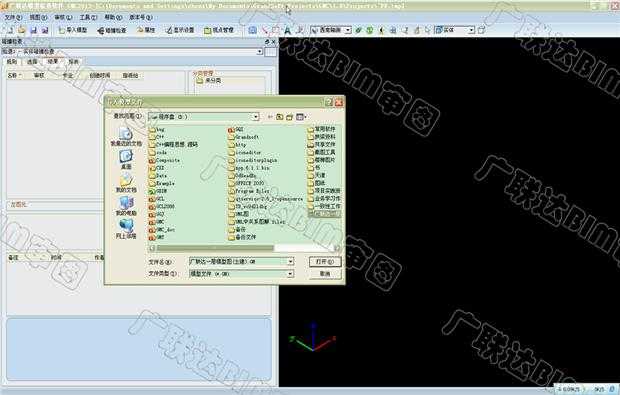Select the red line markup tool
The width and height of the screenshot is (620, 395).
265,30
